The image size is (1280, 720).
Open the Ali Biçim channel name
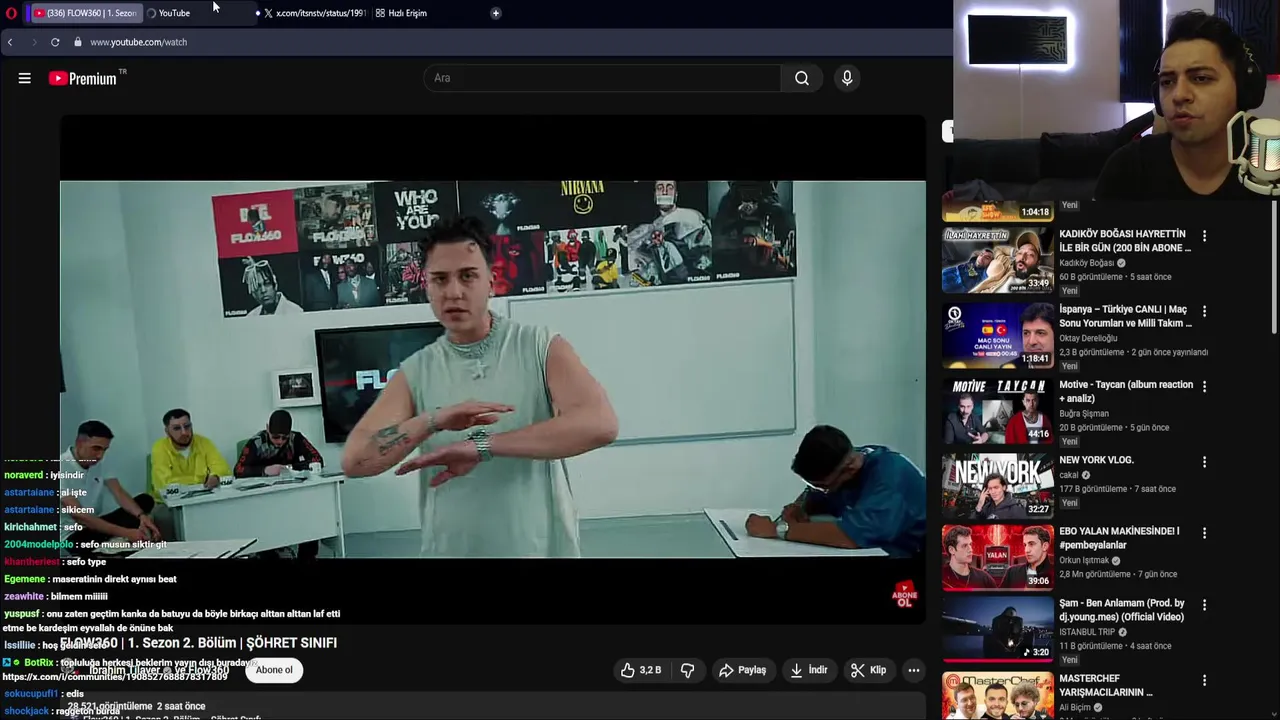point(1075,707)
